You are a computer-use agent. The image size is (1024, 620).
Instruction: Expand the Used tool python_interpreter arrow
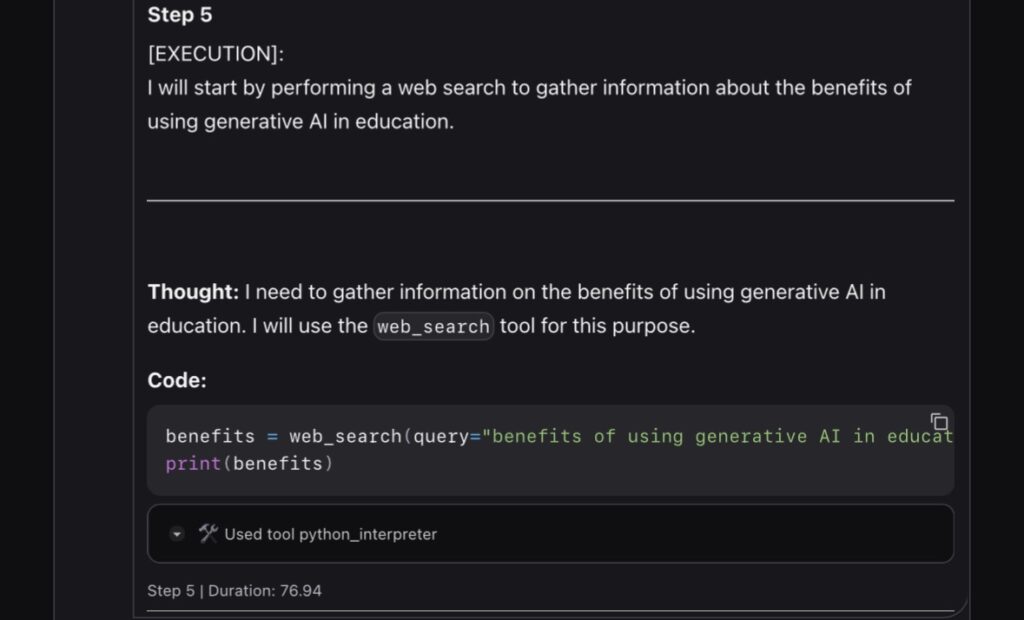[177, 534]
